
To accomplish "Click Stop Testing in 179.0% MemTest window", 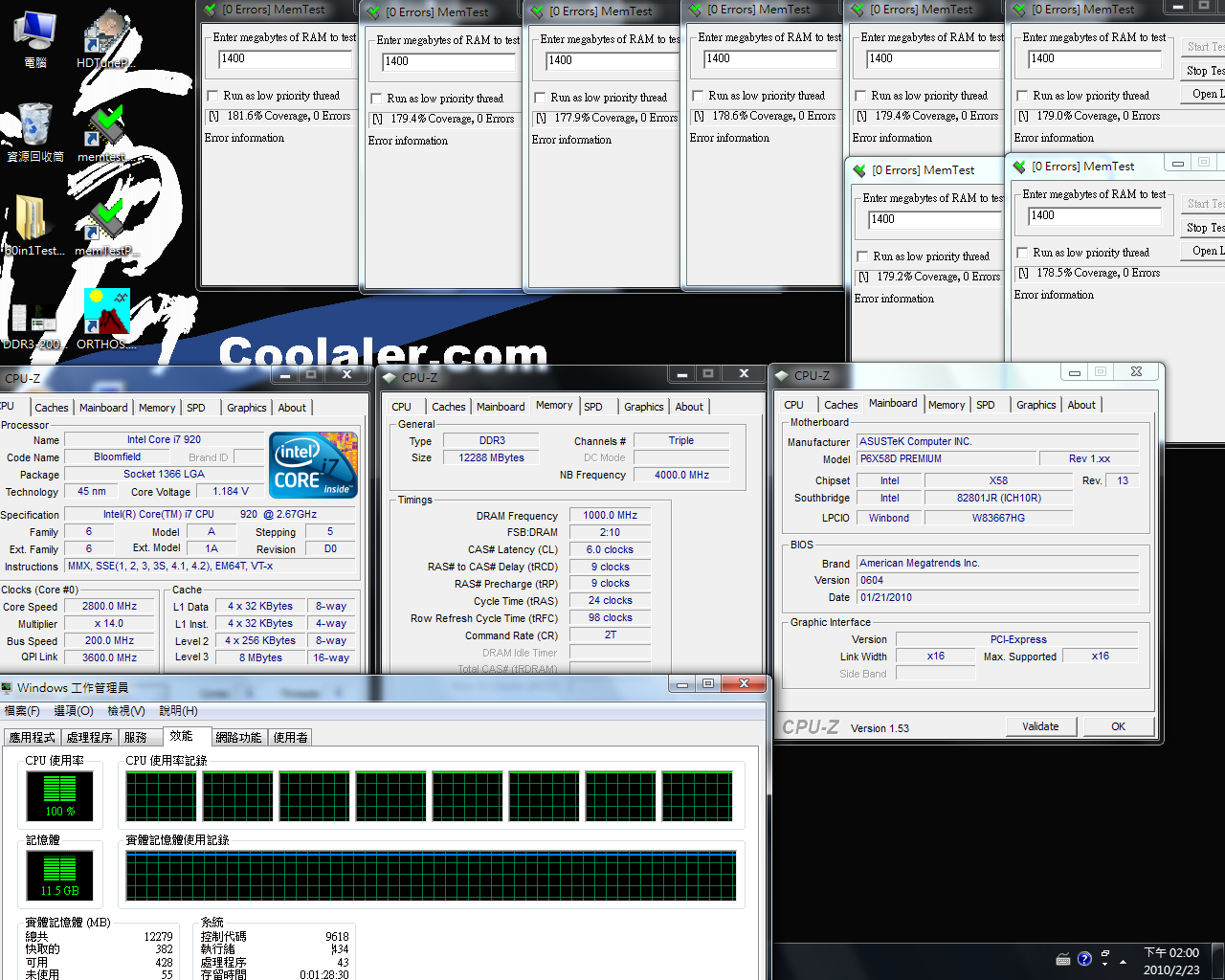I will pyautogui.click(x=1203, y=71).
